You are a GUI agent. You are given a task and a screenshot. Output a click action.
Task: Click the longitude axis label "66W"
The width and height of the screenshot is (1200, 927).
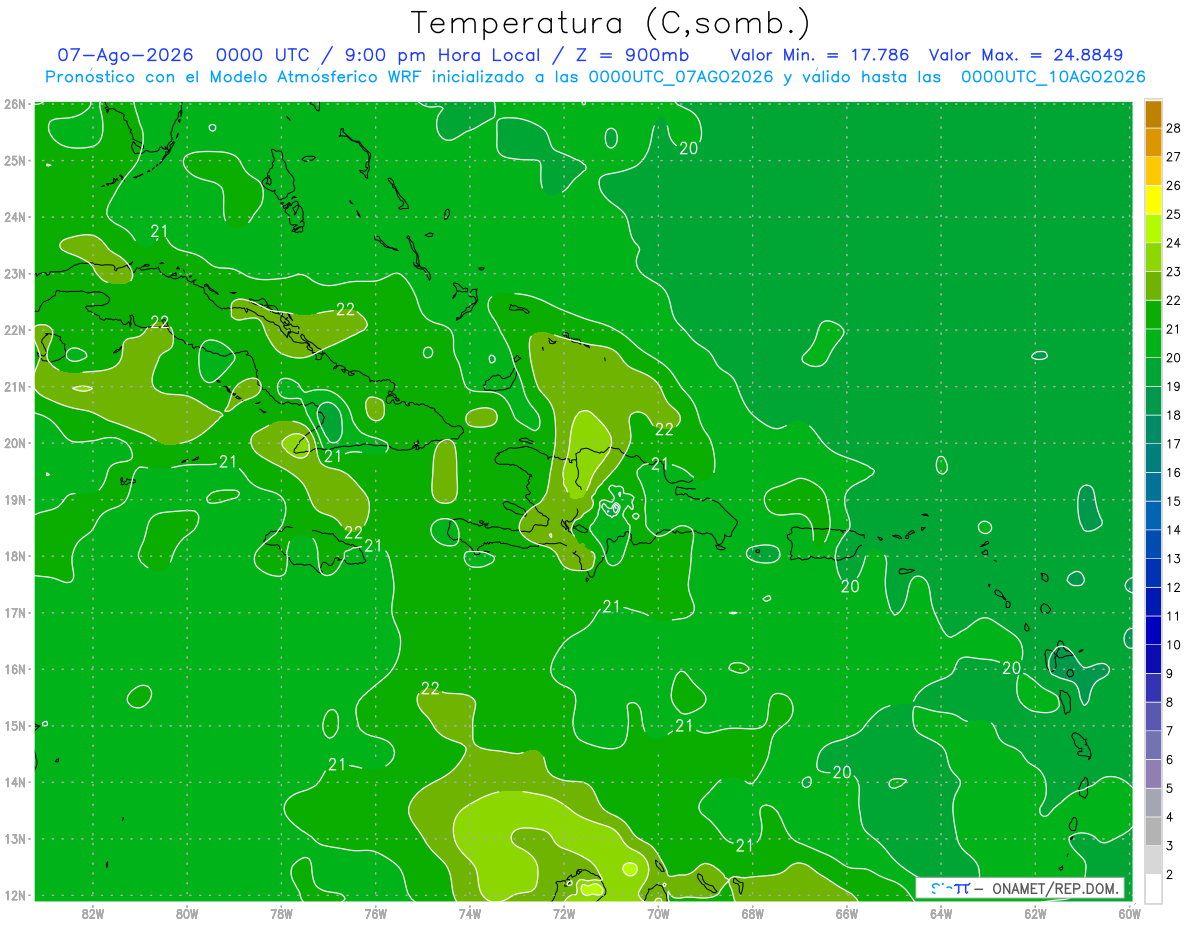pyautogui.click(x=846, y=913)
